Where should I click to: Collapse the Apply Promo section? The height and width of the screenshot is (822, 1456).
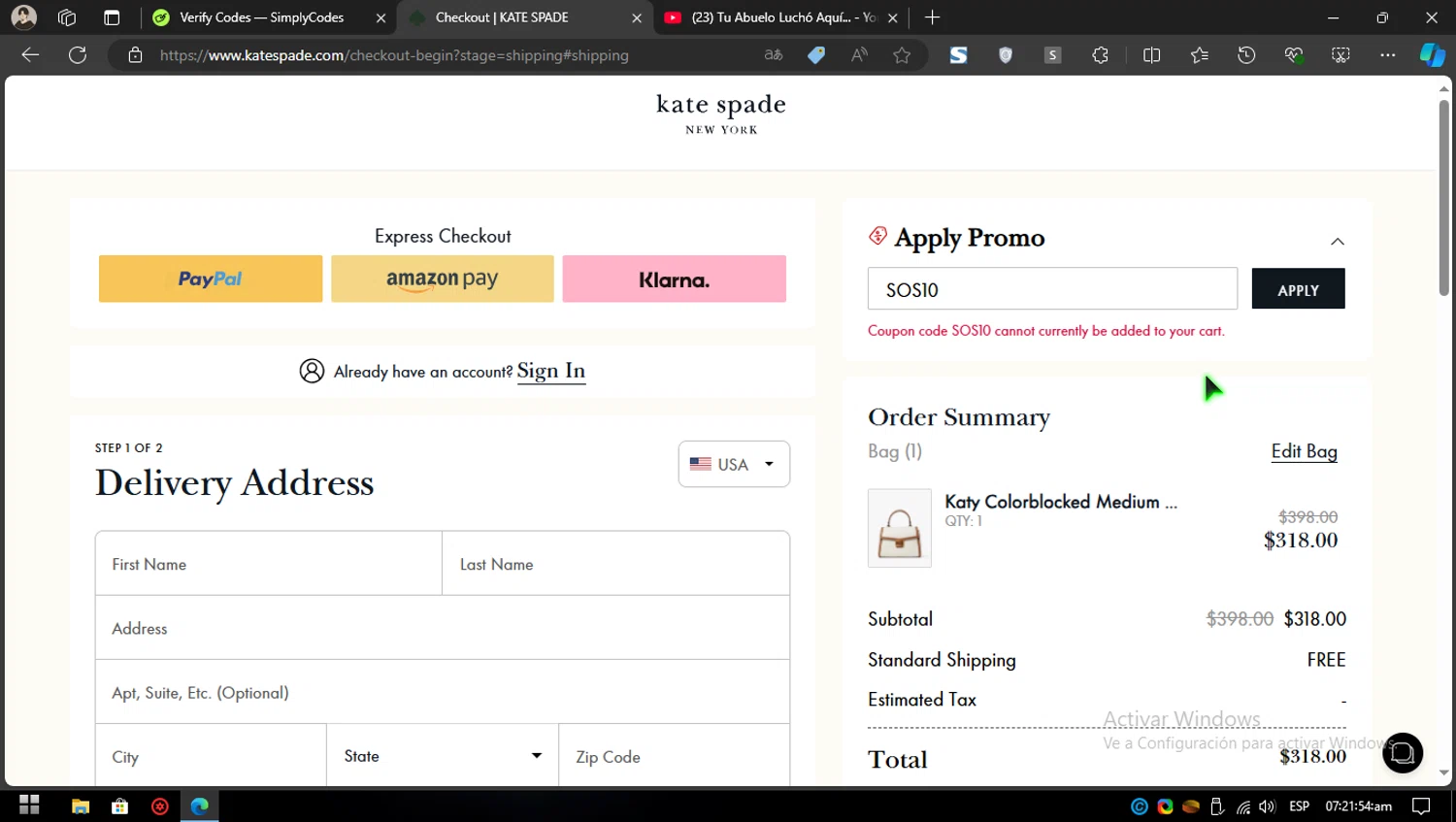1337,241
